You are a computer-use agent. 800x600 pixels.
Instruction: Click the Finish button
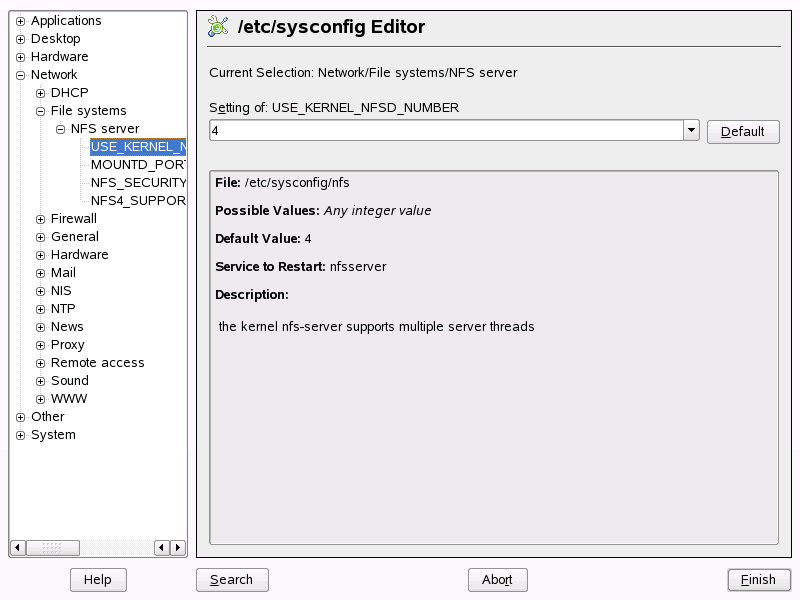click(x=759, y=580)
